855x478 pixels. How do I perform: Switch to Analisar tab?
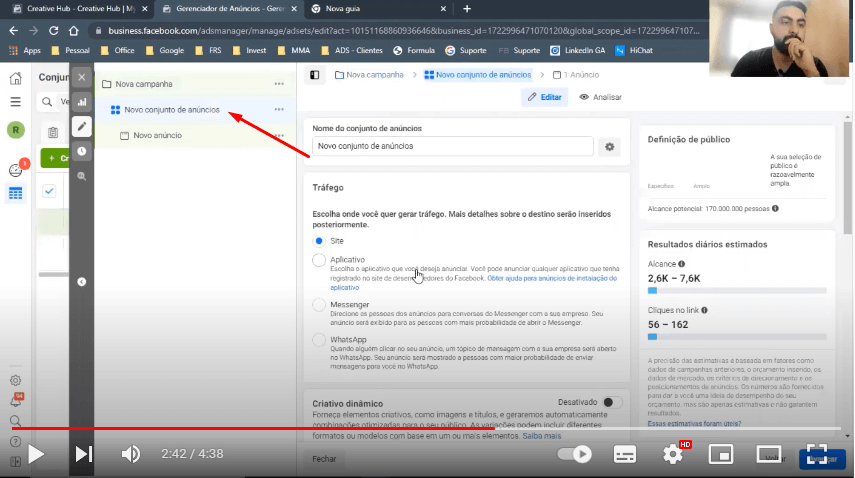point(600,97)
